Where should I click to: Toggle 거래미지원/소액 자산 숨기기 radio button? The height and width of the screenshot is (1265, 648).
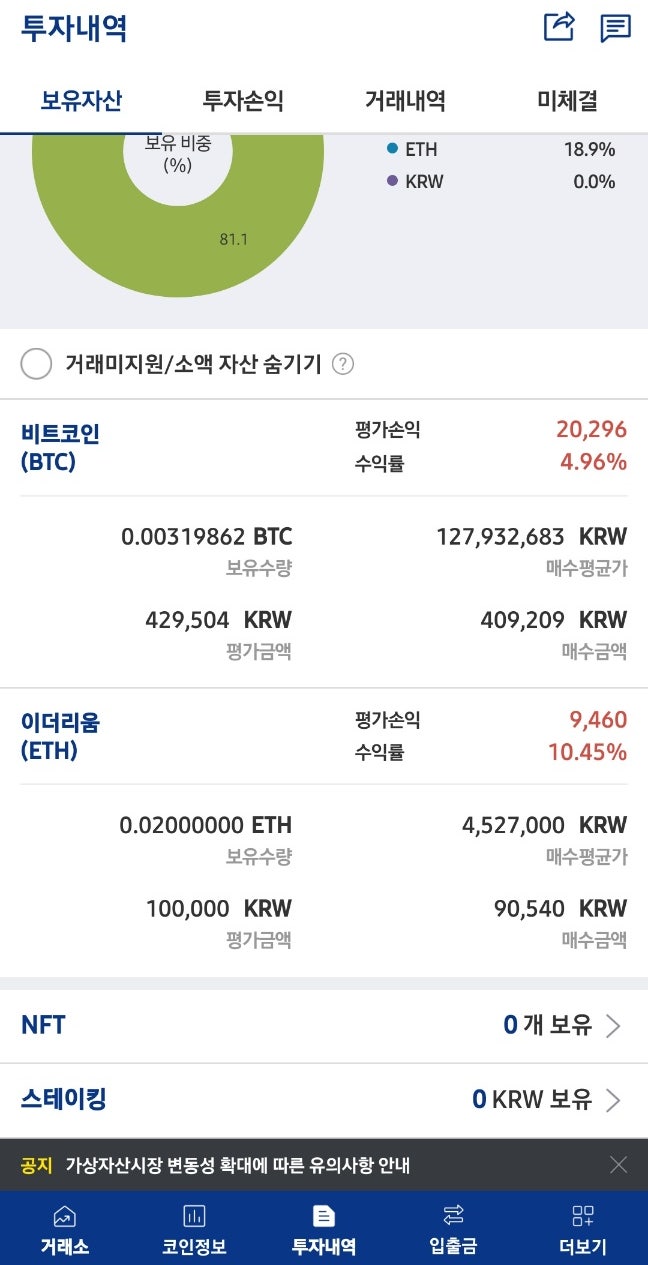click(36, 364)
